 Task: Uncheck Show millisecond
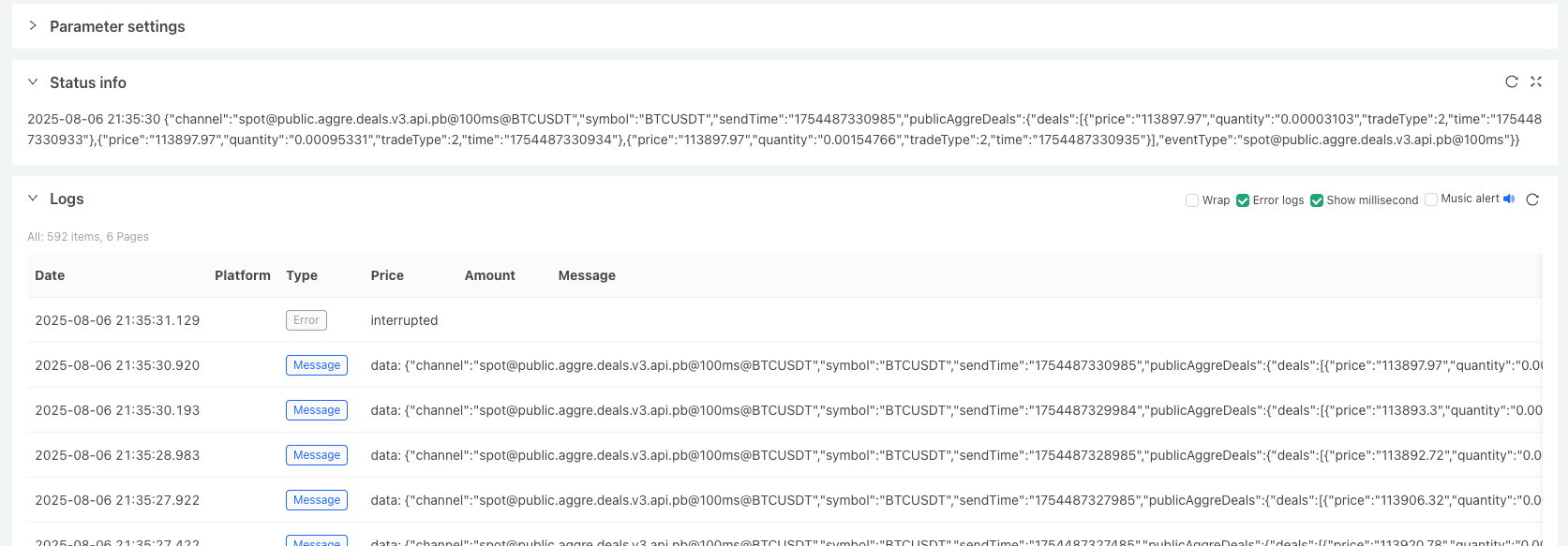(x=1316, y=199)
